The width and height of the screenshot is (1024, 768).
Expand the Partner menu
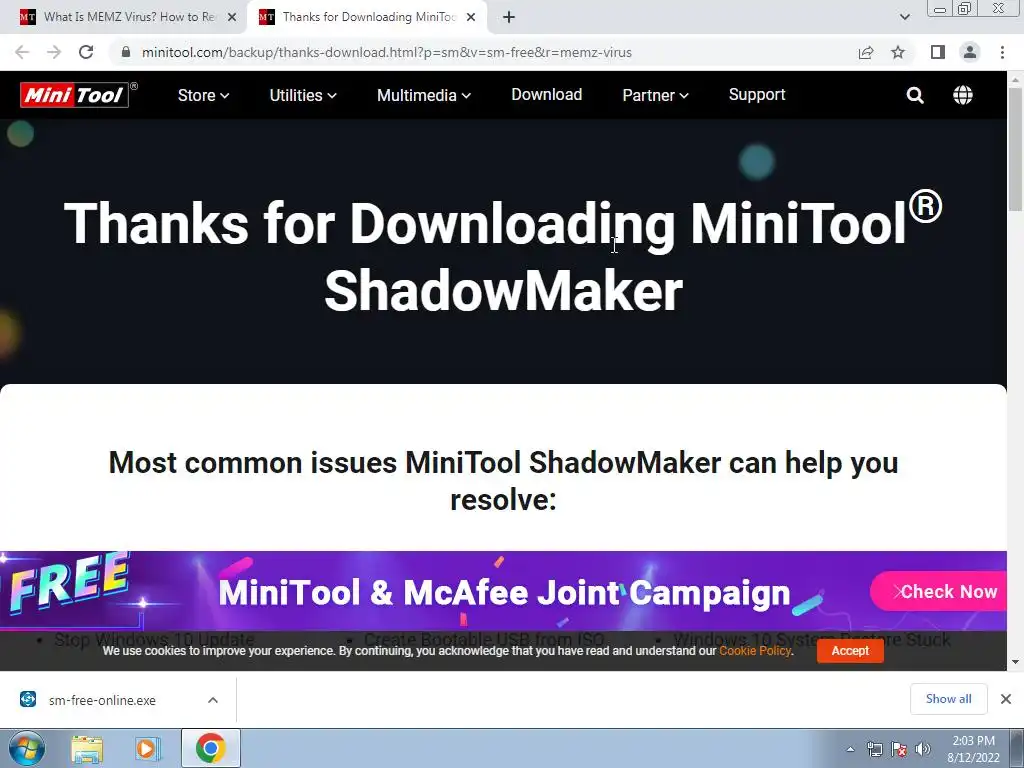[x=655, y=95]
